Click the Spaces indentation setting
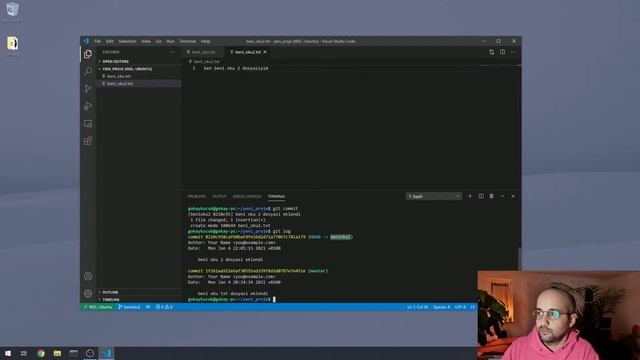This screenshot has height=360, width=640. (441, 307)
